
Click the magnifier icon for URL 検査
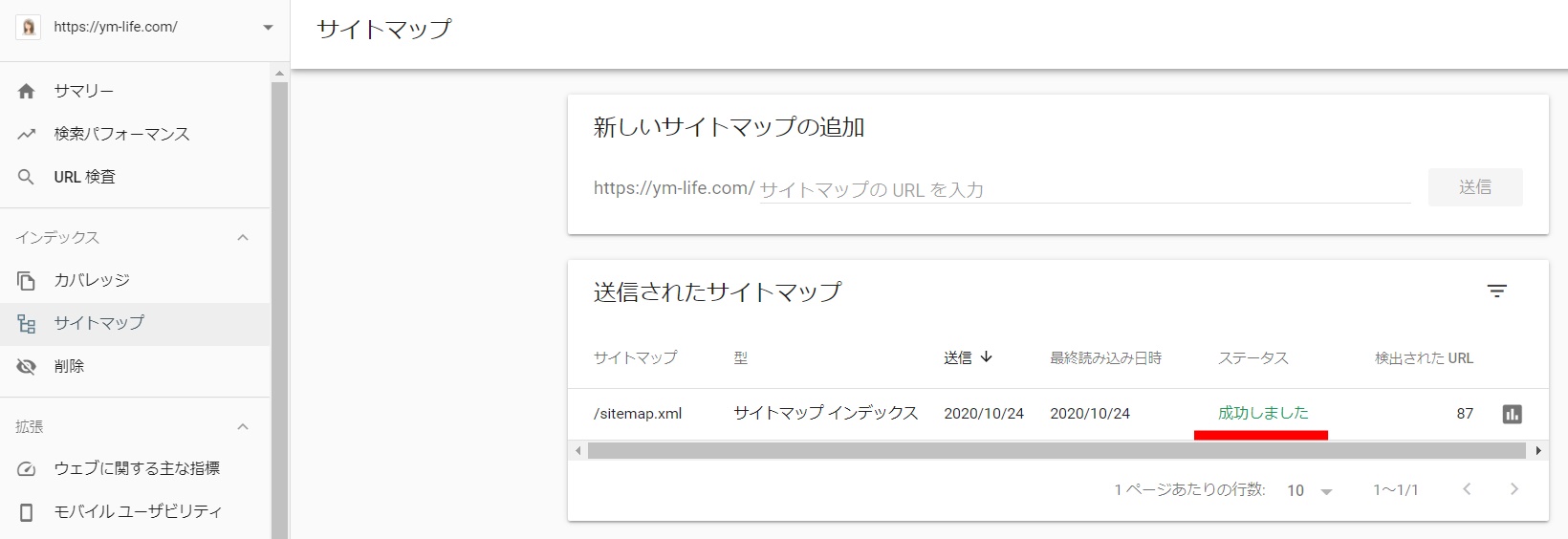click(x=27, y=177)
